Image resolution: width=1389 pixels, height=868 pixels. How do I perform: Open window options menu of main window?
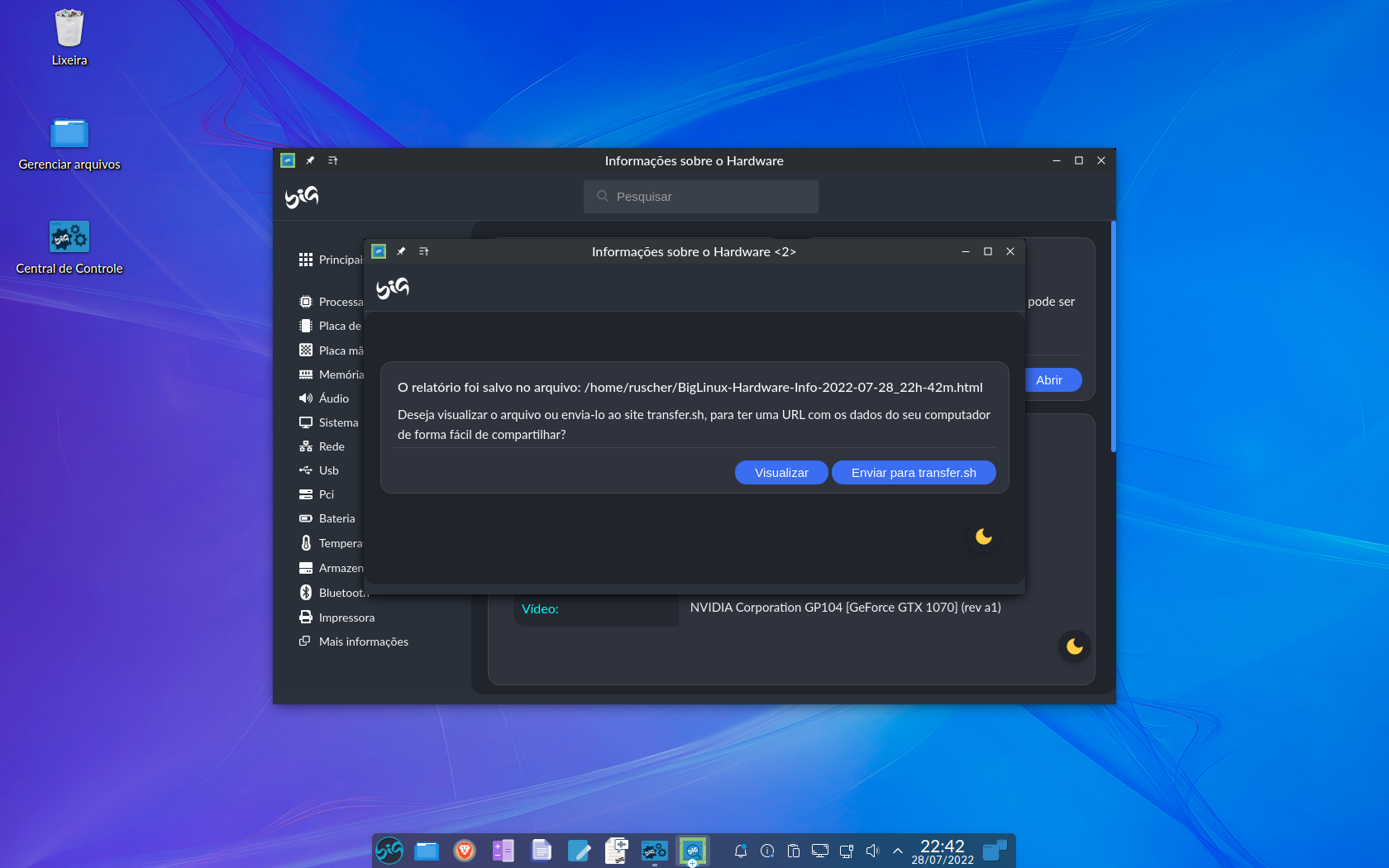tap(332, 160)
